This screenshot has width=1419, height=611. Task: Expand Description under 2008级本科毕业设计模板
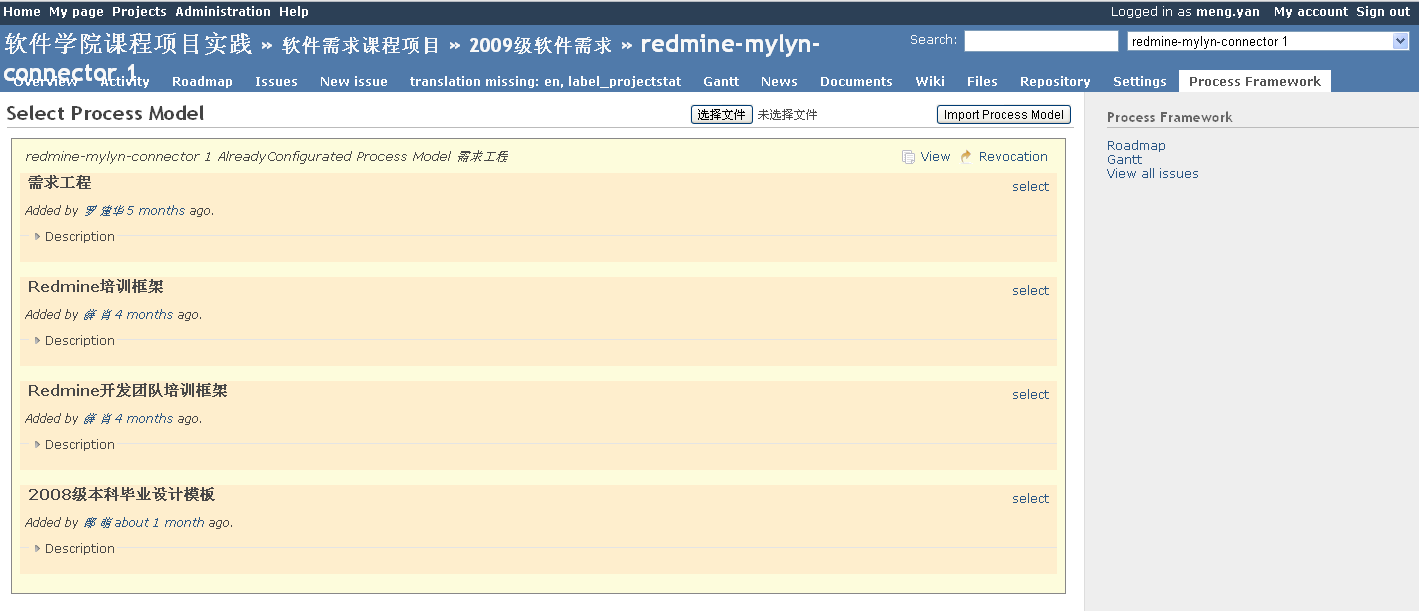[x=73, y=549]
